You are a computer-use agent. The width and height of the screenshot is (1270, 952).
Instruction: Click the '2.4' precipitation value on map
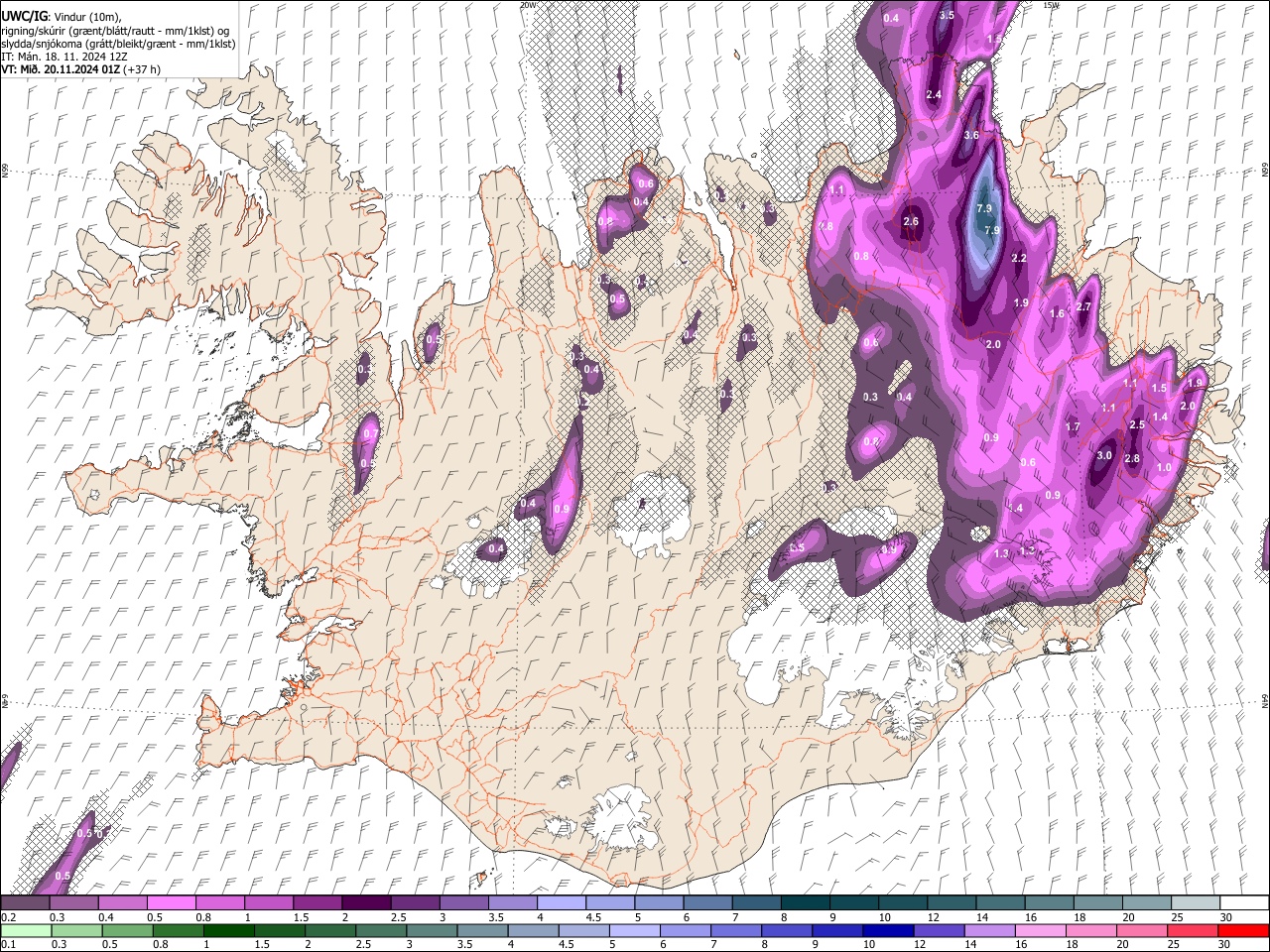tap(933, 94)
